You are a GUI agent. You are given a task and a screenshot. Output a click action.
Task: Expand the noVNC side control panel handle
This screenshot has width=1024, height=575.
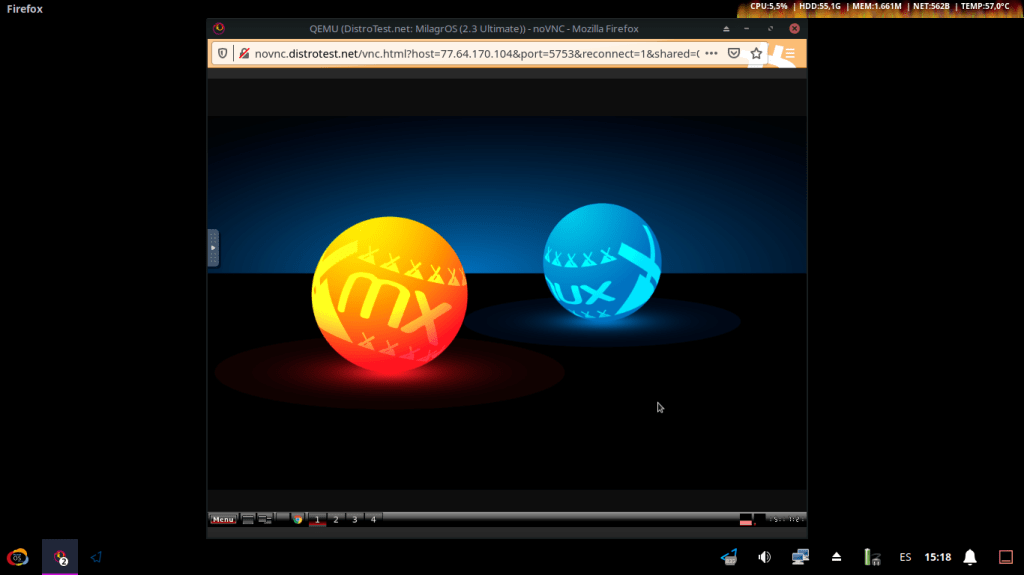[x=212, y=247]
